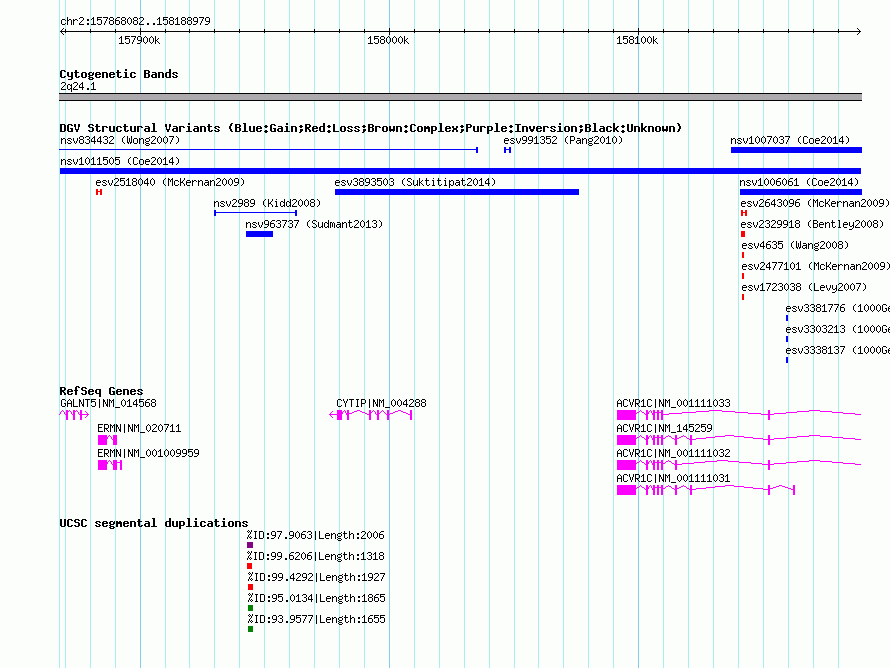Click the nsv1007037 (Coe2014) blue bar
Image resolution: width=890 pixels, height=668 pixels.
click(x=796, y=150)
